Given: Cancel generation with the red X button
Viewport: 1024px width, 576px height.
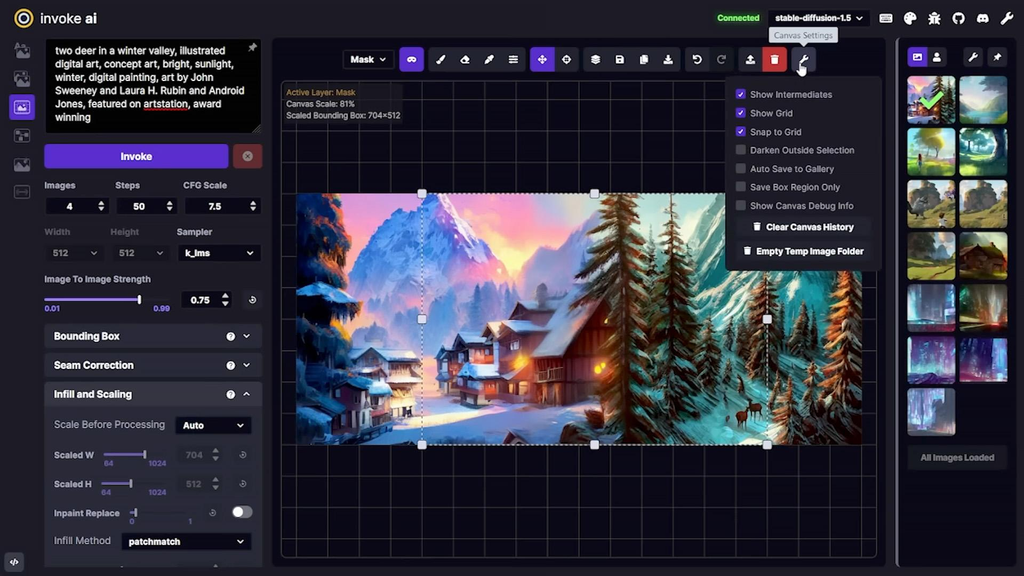Looking at the screenshot, I should point(248,157).
